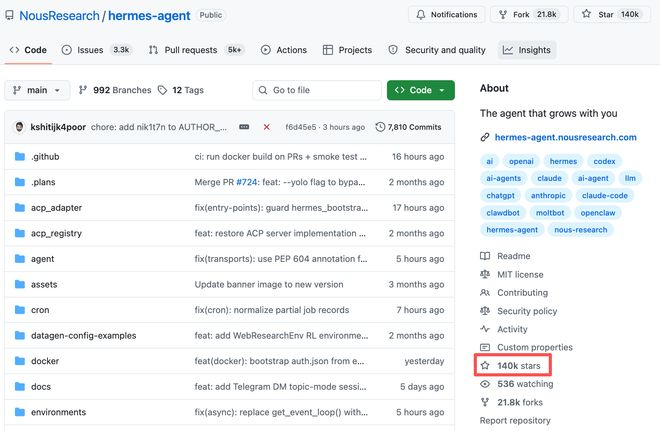Click the hermes-agent repository name link

click(x=149, y=16)
